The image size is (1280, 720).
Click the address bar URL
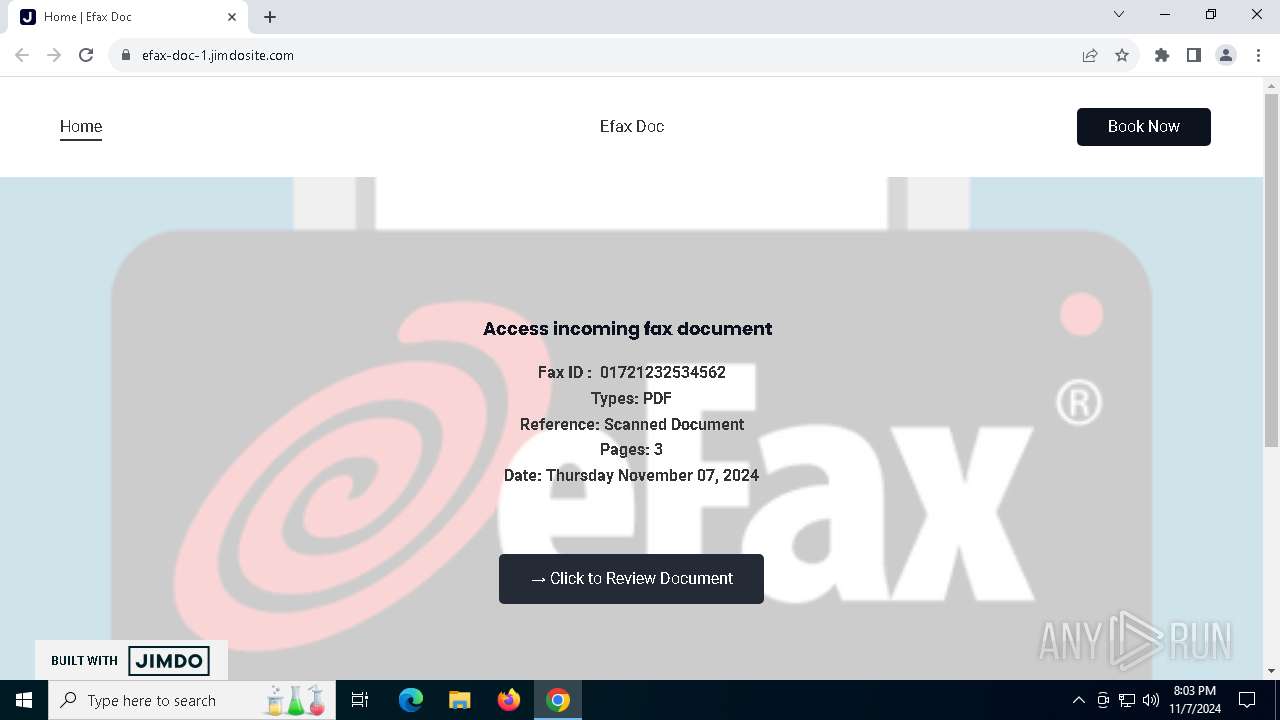click(x=218, y=55)
